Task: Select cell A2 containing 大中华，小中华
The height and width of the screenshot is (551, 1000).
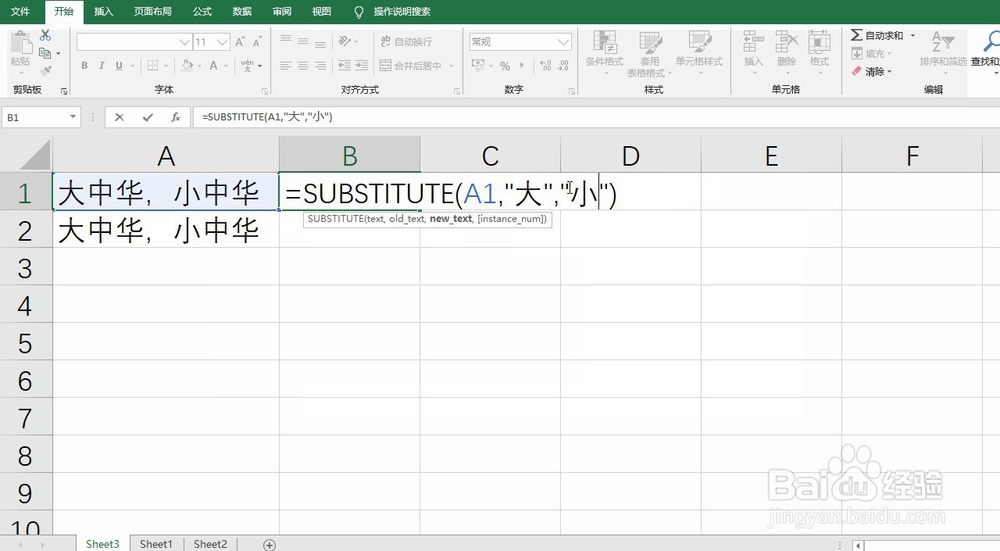Action: 166,230
